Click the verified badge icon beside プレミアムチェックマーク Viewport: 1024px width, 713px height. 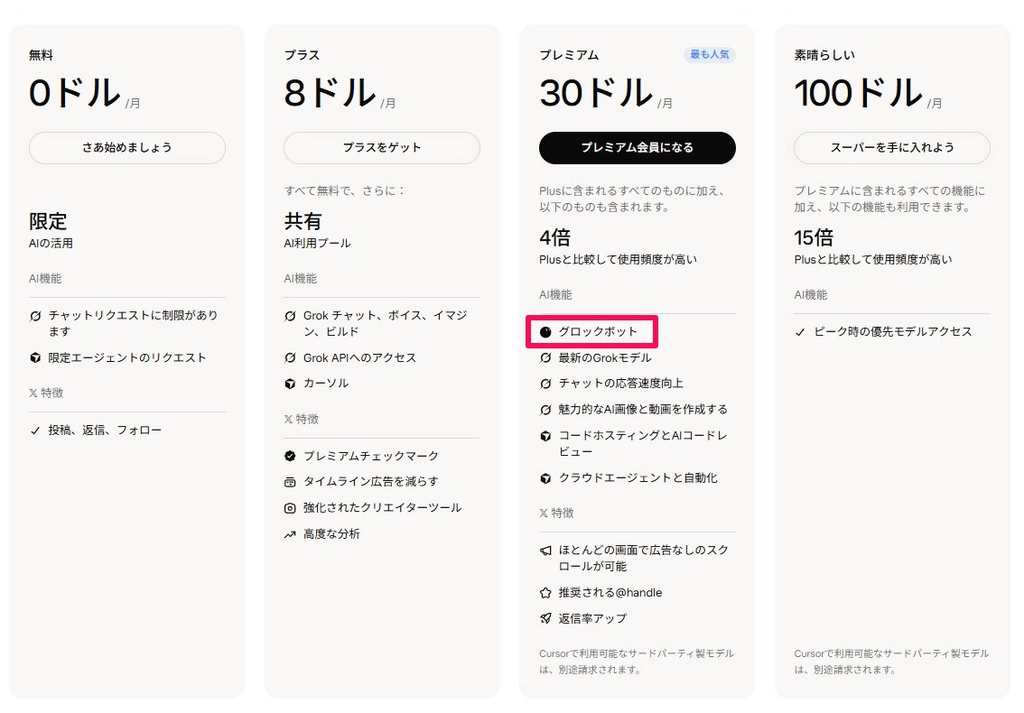coord(290,456)
